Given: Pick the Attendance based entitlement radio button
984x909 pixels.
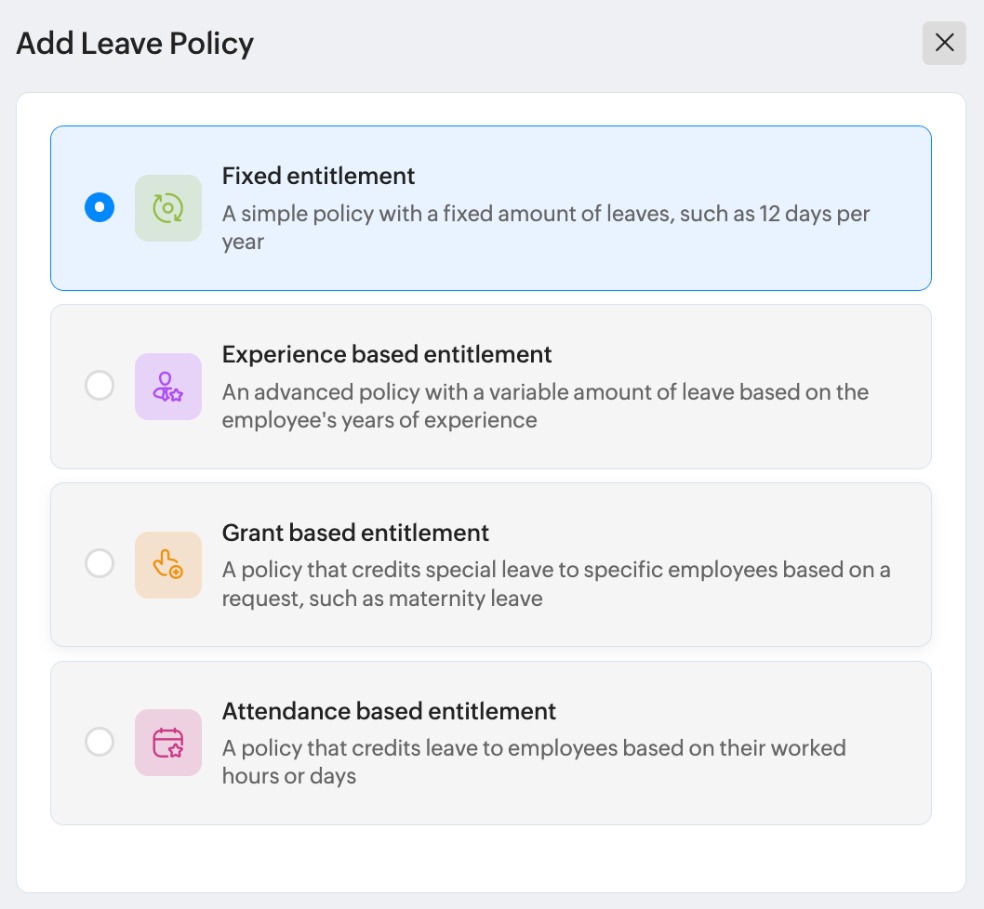Looking at the screenshot, I should (x=99, y=742).
